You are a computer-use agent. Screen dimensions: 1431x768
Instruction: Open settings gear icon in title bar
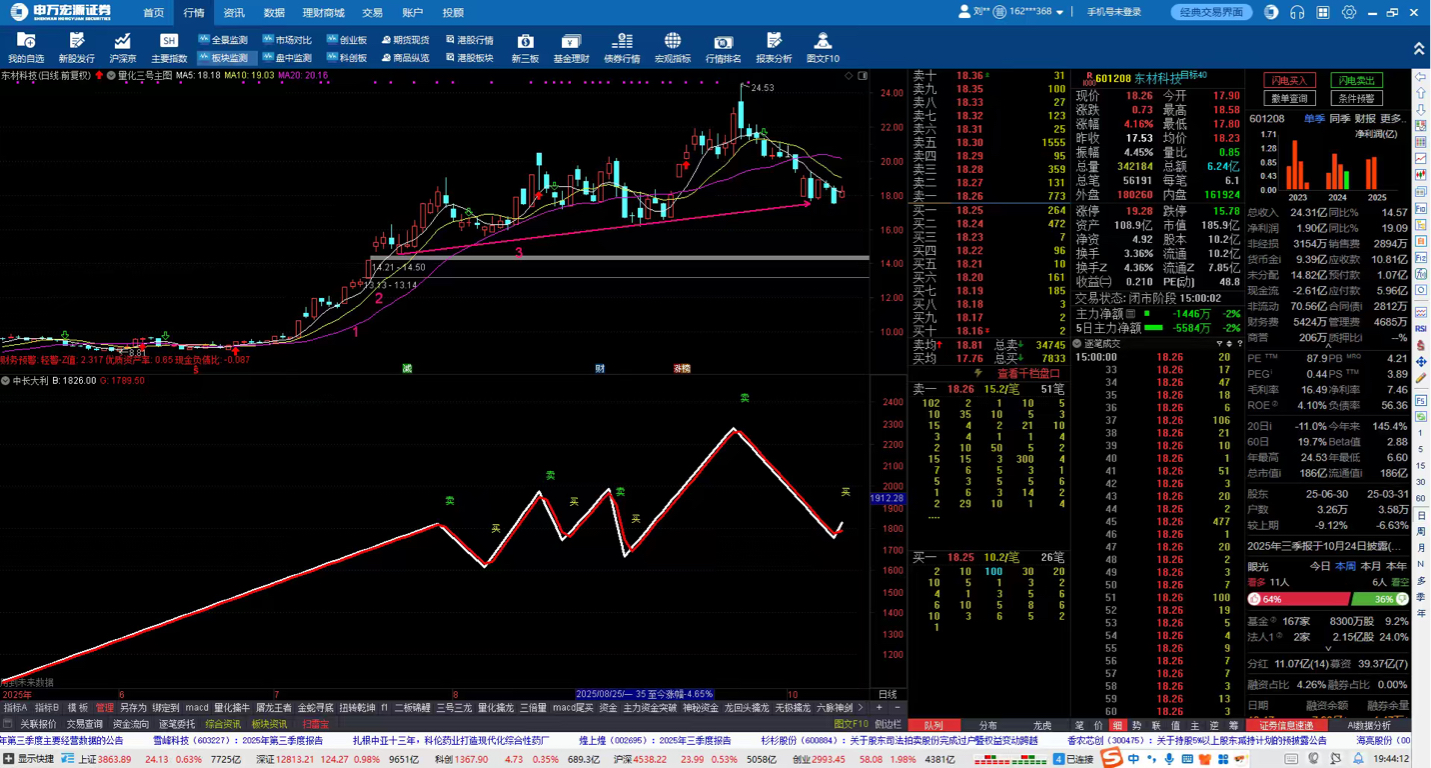[1348, 12]
